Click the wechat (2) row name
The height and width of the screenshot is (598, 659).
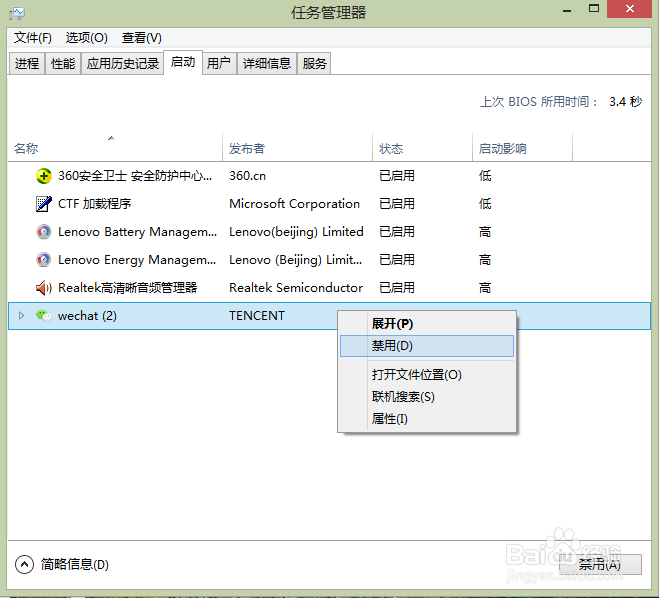pyautogui.click(x=87, y=316)
